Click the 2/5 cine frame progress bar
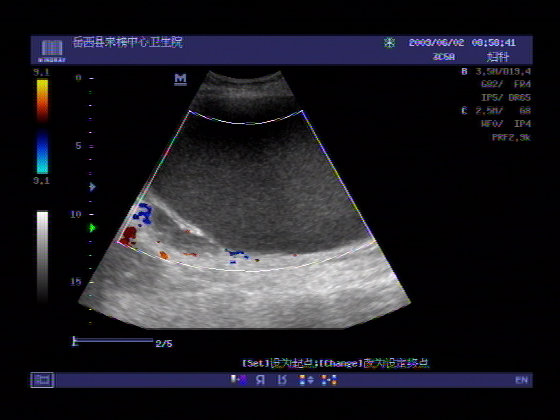The width and height of the screenshot is (560, 420). coord(113,341)
